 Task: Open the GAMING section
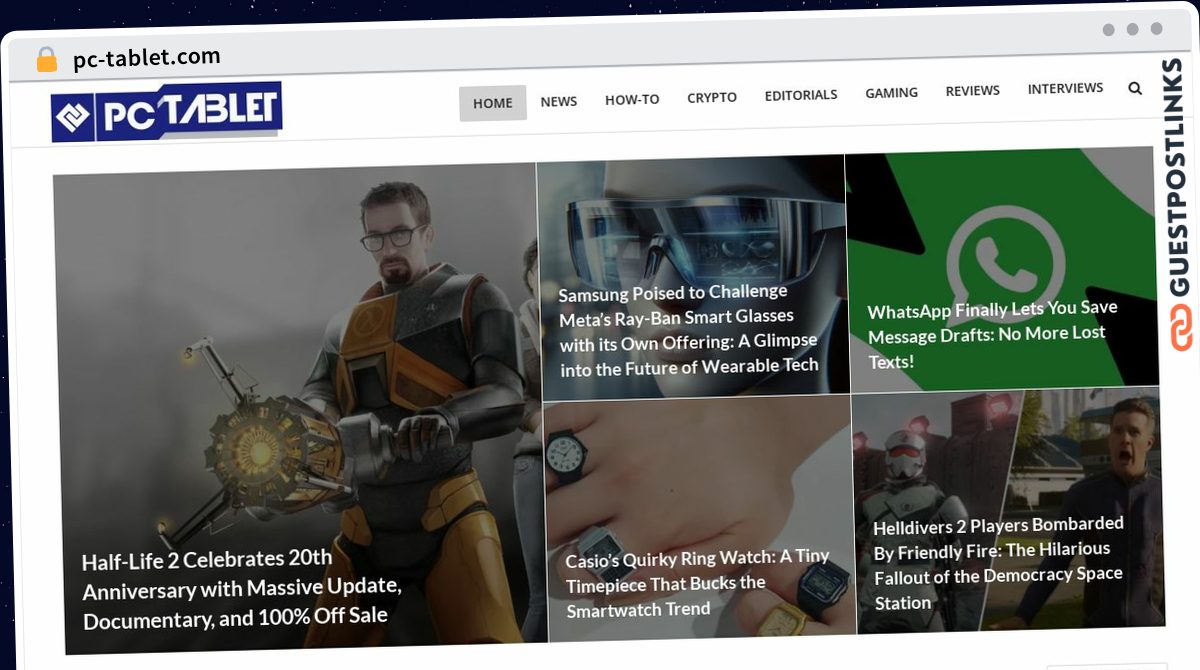pos(891,92)
